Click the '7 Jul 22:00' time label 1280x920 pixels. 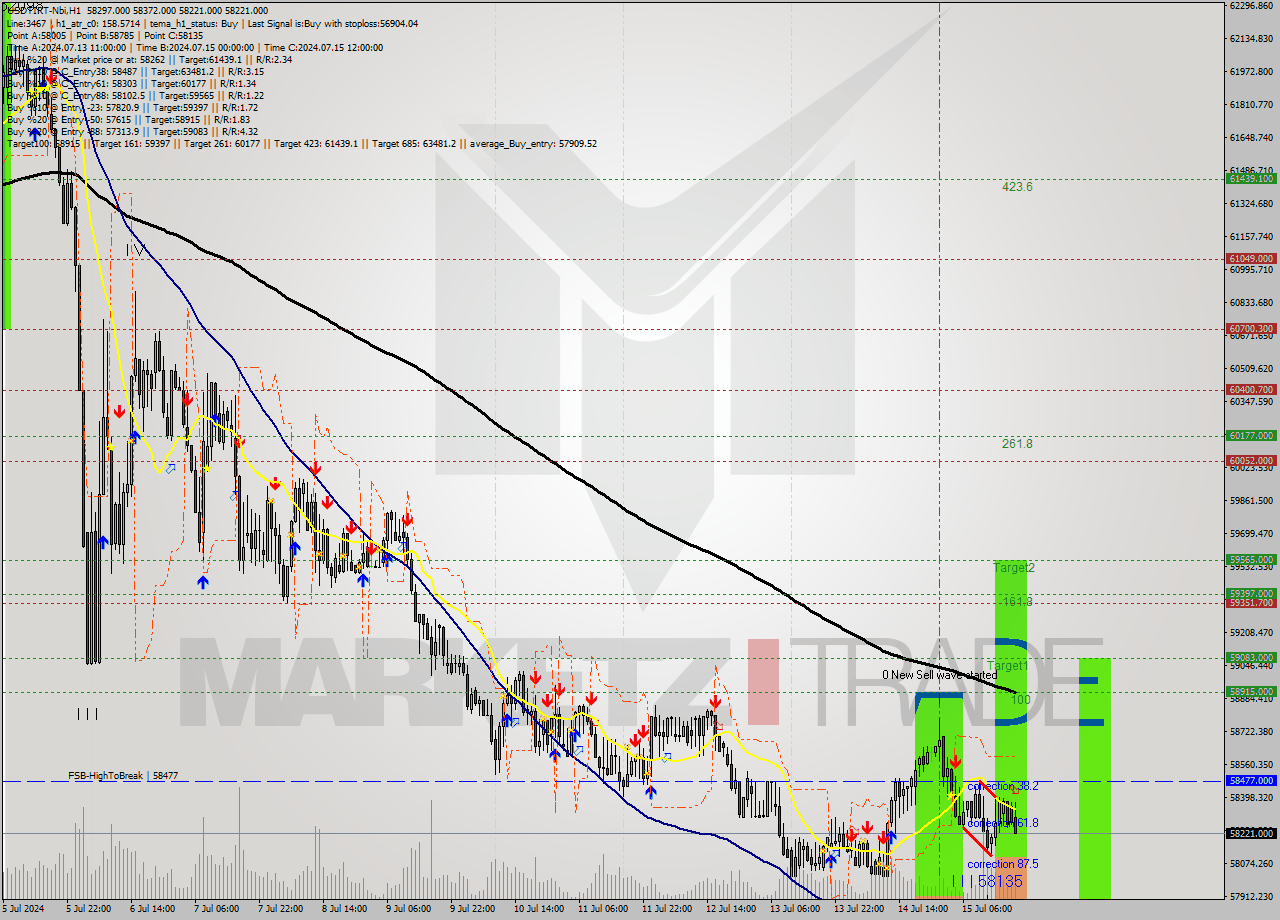pos(281,909)
